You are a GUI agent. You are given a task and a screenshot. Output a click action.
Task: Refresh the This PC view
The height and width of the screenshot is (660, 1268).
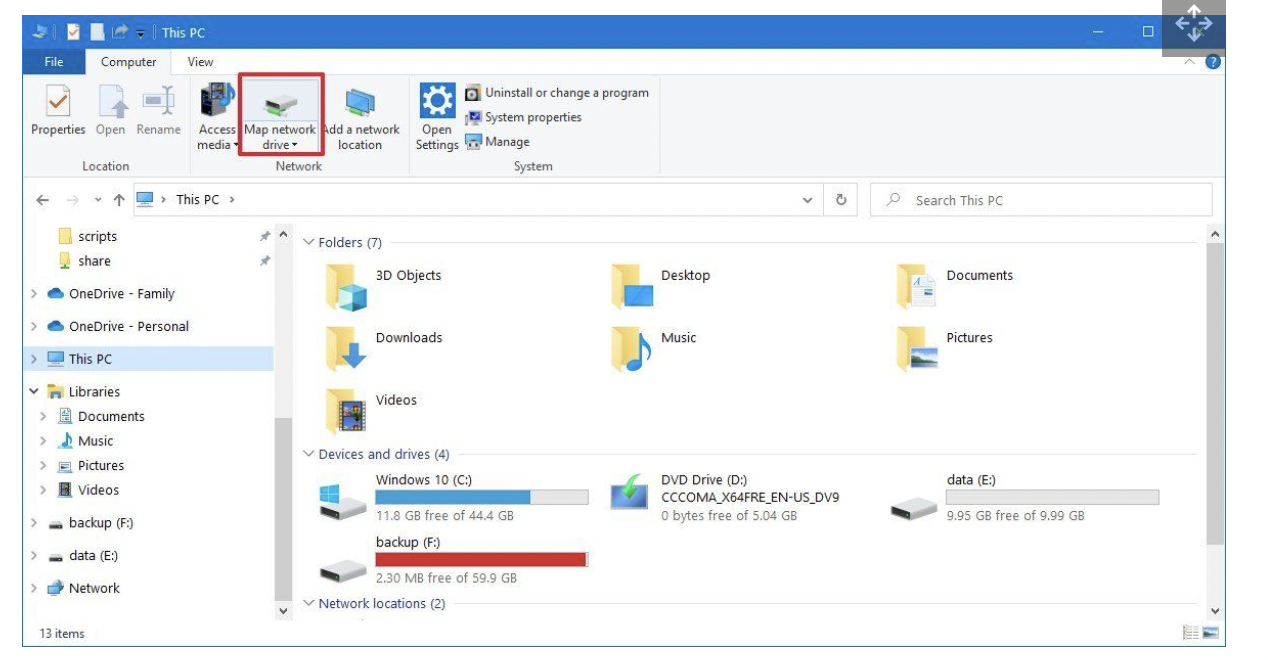click(841, 200)
